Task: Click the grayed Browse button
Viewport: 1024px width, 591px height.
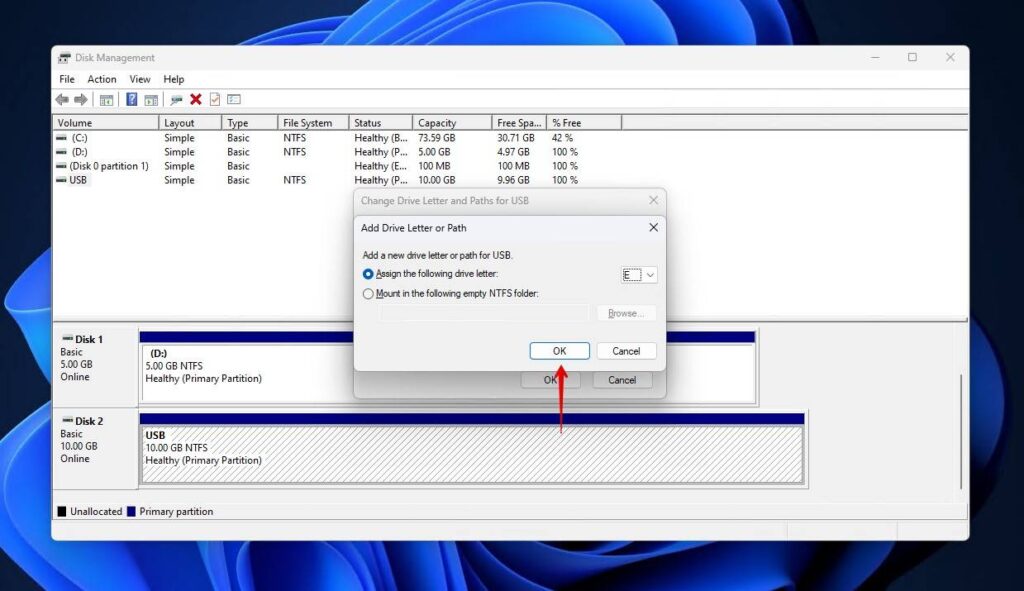Action: [x=624, y=312]
